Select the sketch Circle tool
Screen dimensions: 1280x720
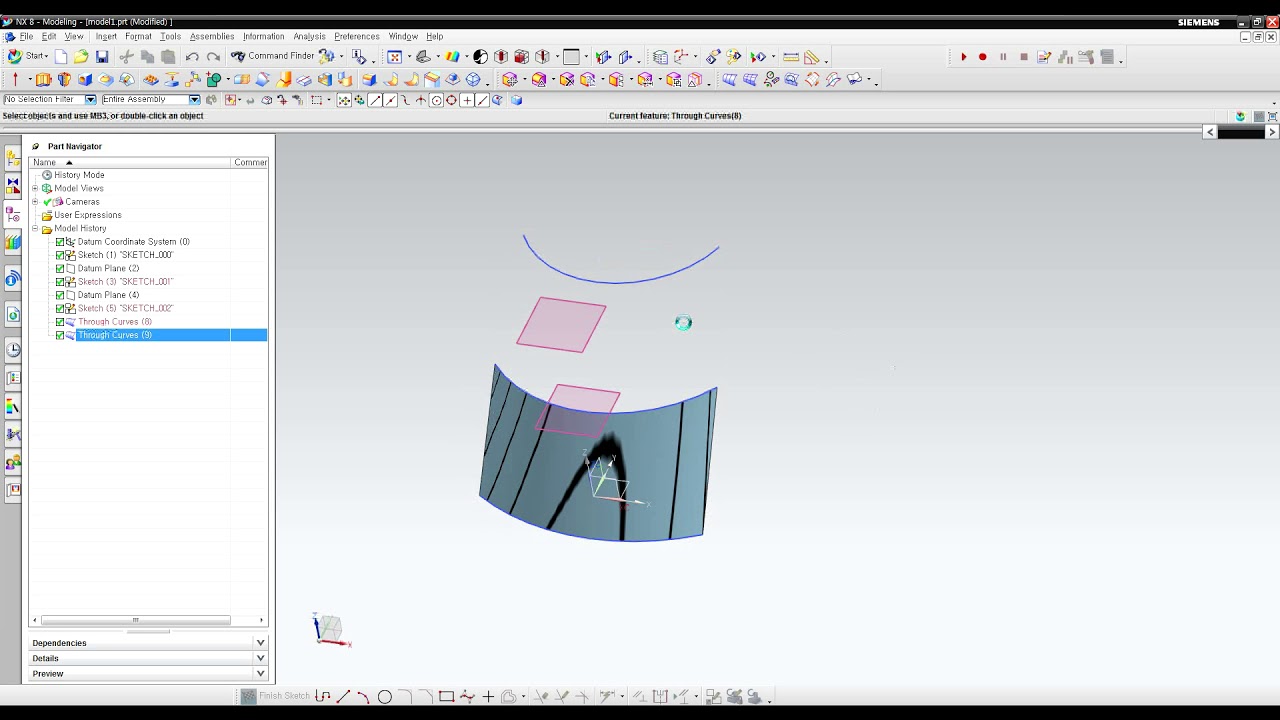pyautogui.click(x=385, y=696)
